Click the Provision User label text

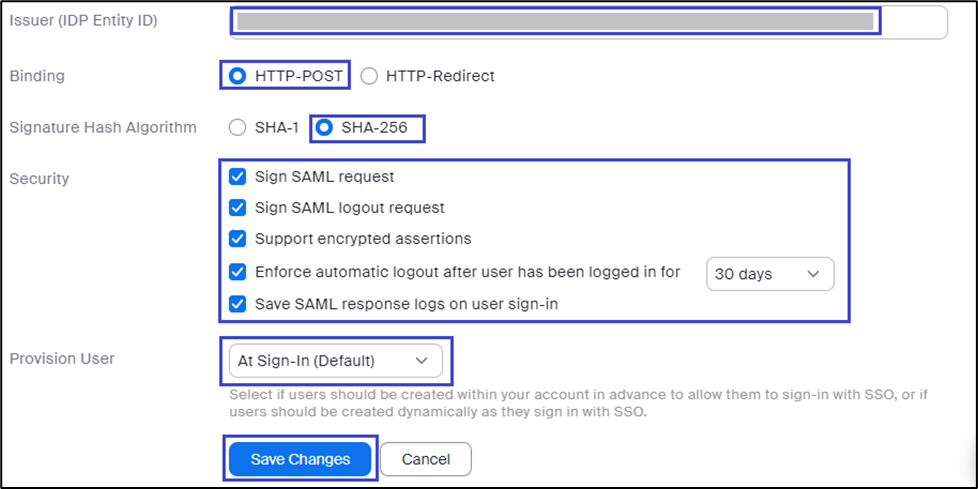[62, 358]
